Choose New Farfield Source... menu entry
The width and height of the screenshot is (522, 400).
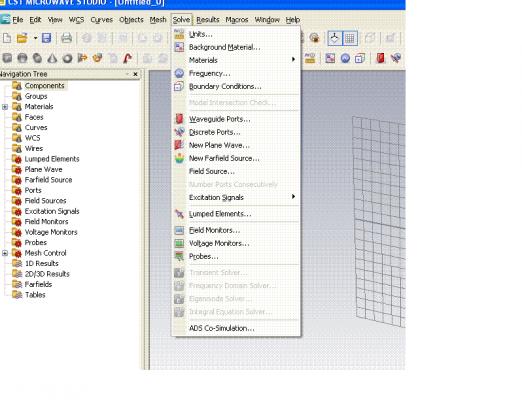tap(236, 158)
